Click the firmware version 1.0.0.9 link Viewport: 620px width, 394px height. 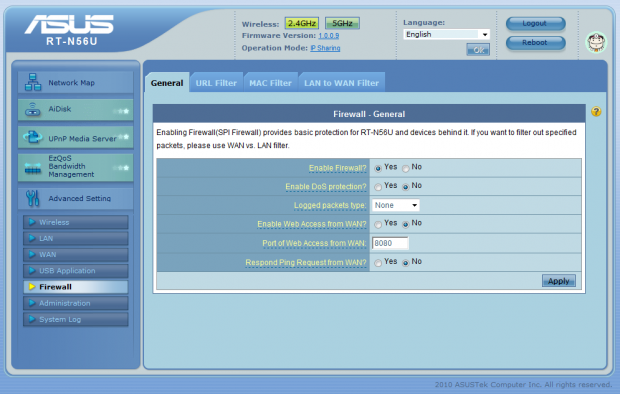pos(329,36)
